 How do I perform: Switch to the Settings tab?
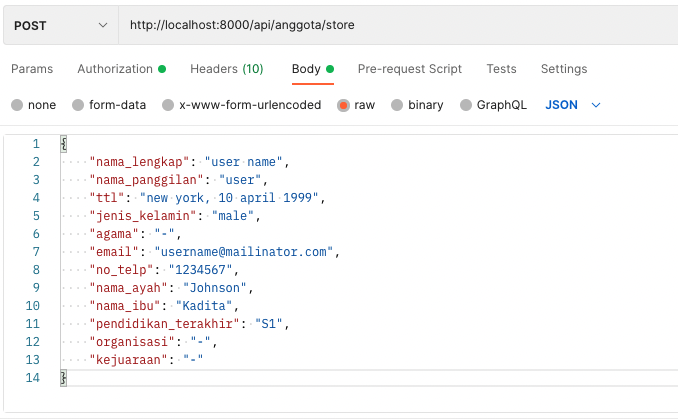(x=564, y=69)
